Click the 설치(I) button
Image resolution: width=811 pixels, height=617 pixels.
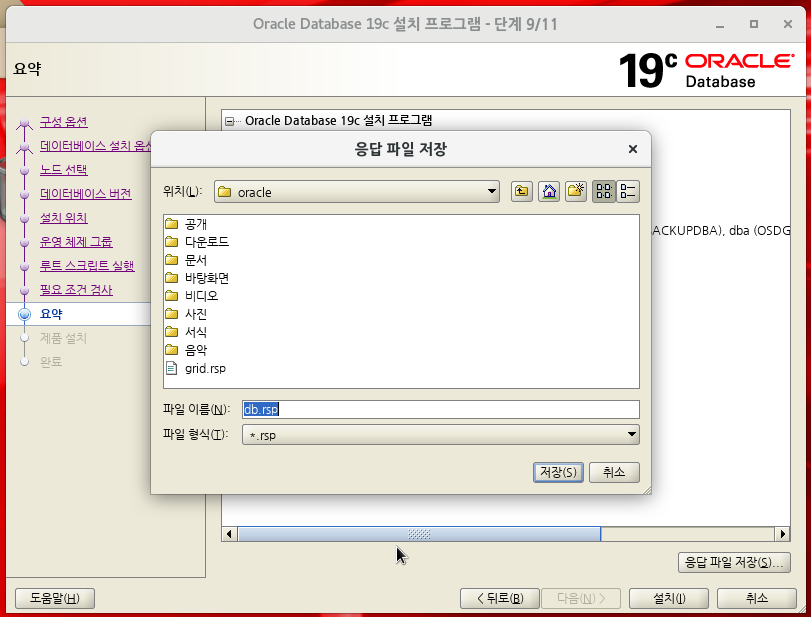(669, 598)
